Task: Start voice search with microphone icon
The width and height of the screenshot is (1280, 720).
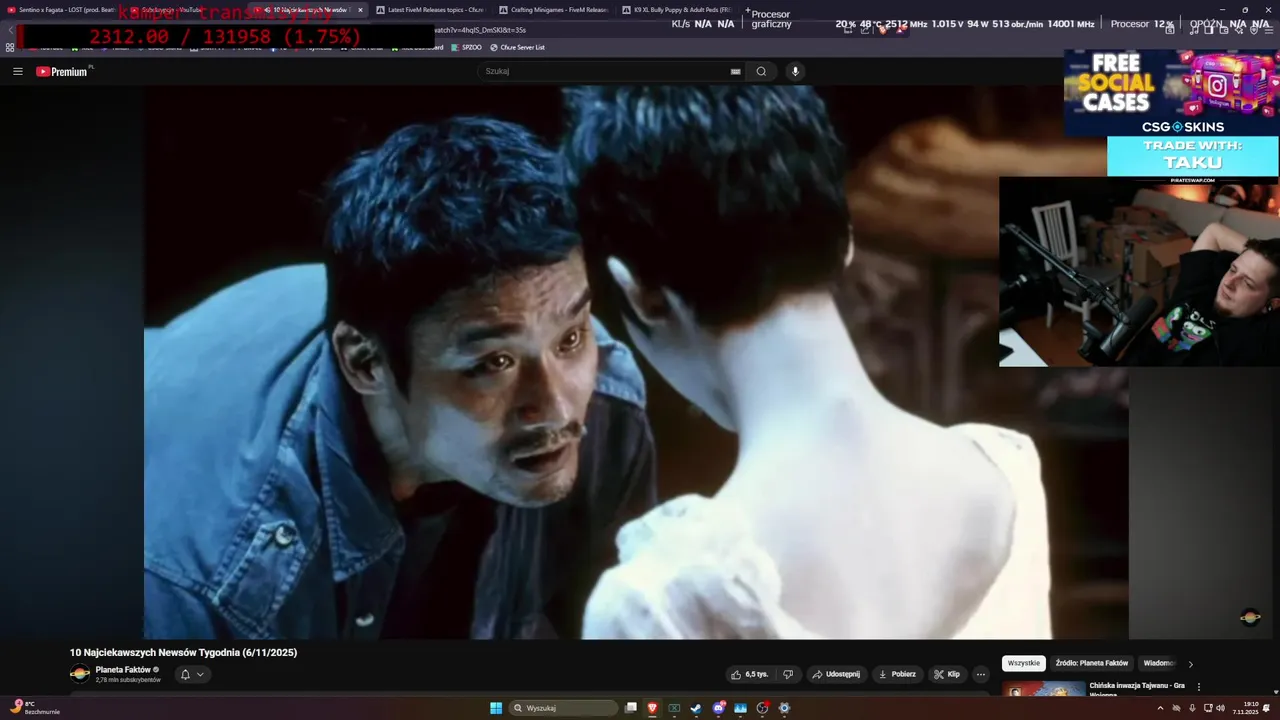Action: (x=795, y=71)
